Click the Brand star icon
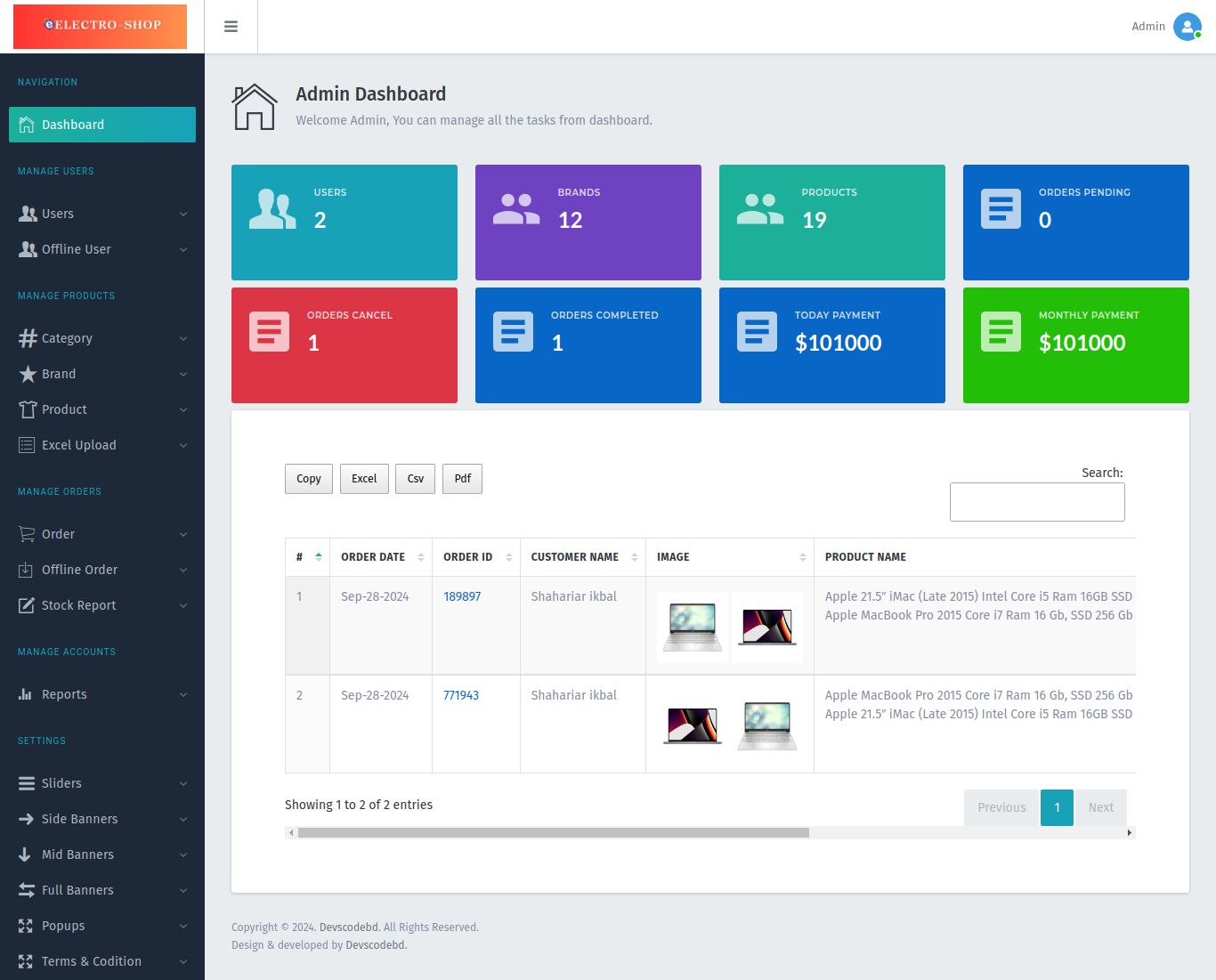 tap(28, 374)
